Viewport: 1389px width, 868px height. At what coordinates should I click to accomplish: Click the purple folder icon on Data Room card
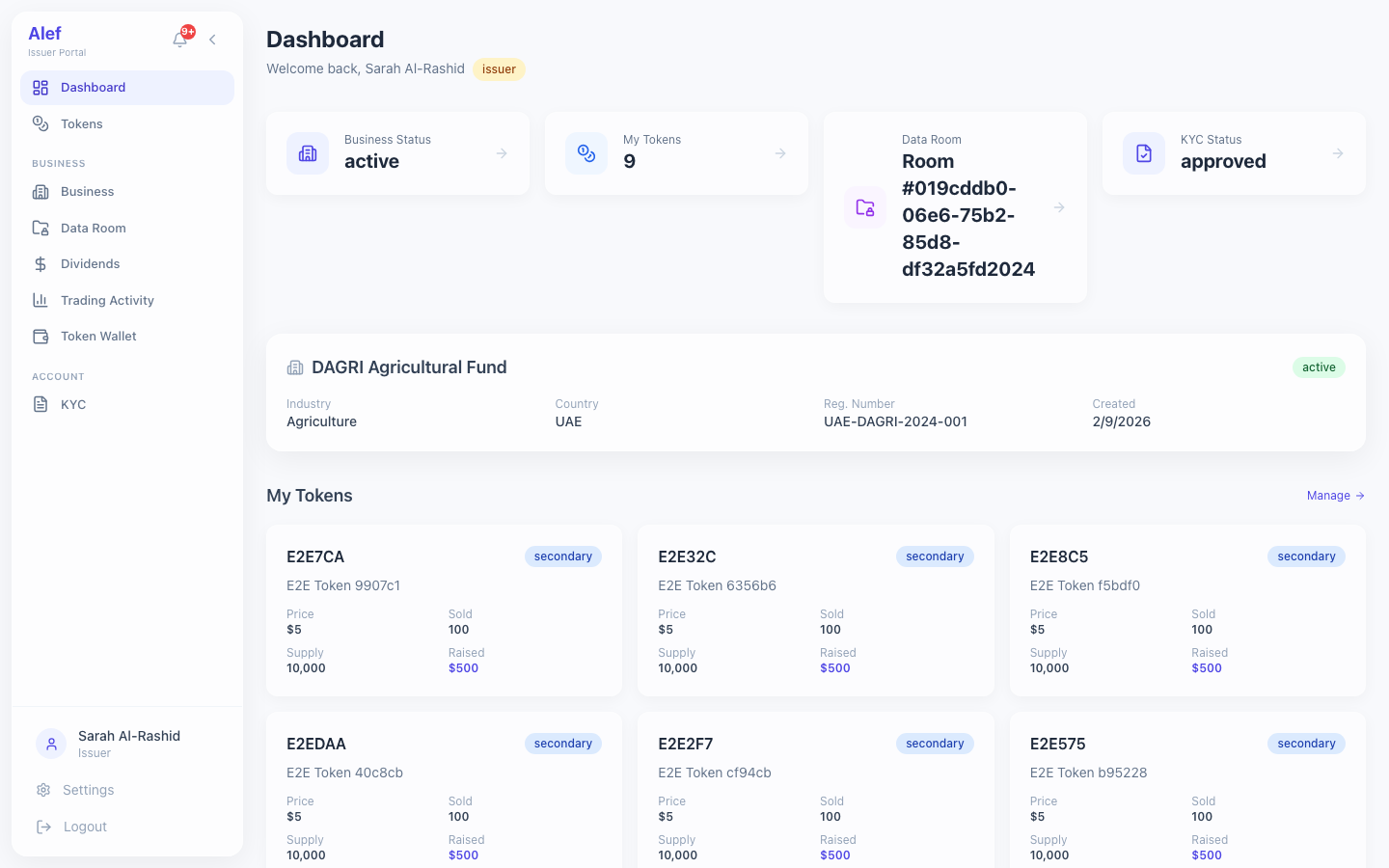pos(865,206)
